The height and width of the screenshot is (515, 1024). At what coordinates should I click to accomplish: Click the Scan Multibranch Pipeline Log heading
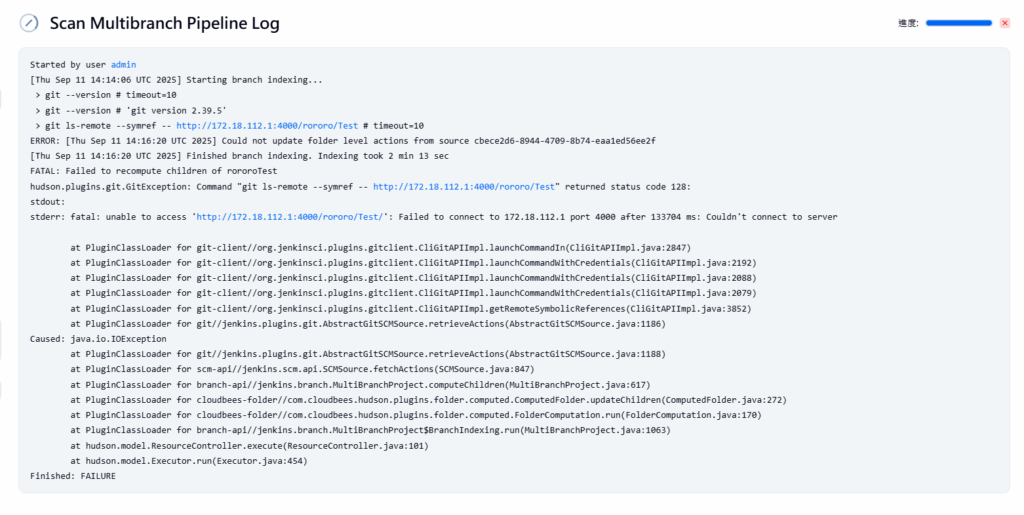pyautogui.click(x=164, y=23)
